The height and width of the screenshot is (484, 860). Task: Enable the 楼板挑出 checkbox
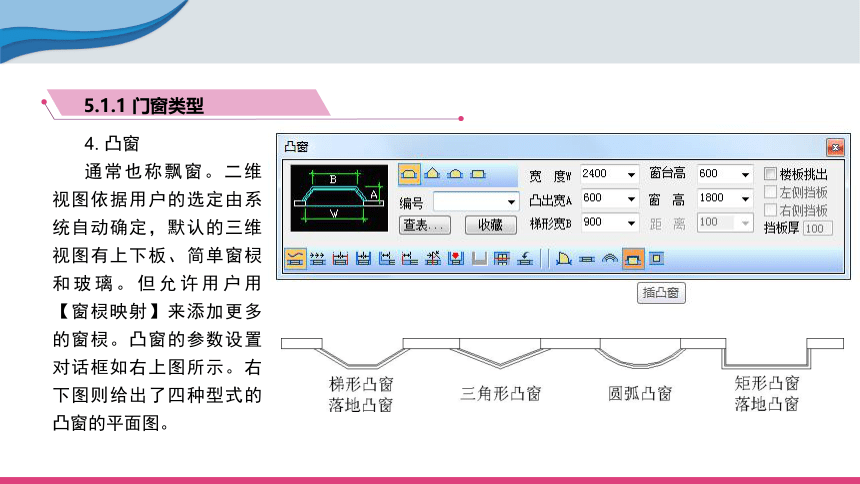pyautogui.click(x=770, y=174)
